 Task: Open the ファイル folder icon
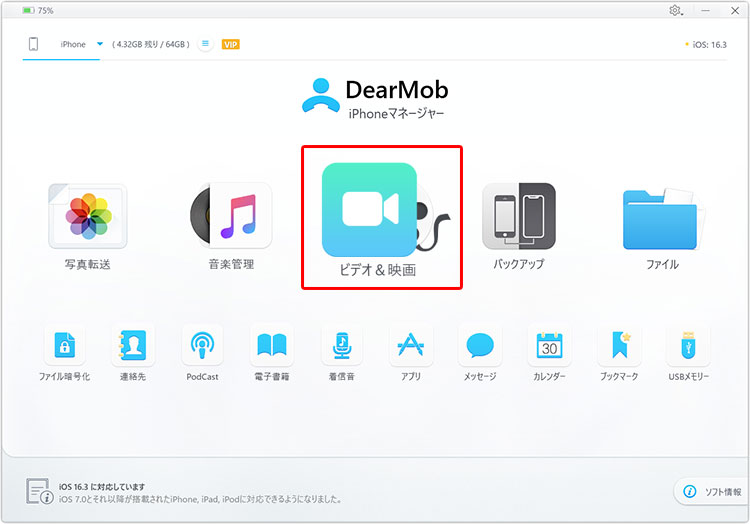tap(662, 219)
